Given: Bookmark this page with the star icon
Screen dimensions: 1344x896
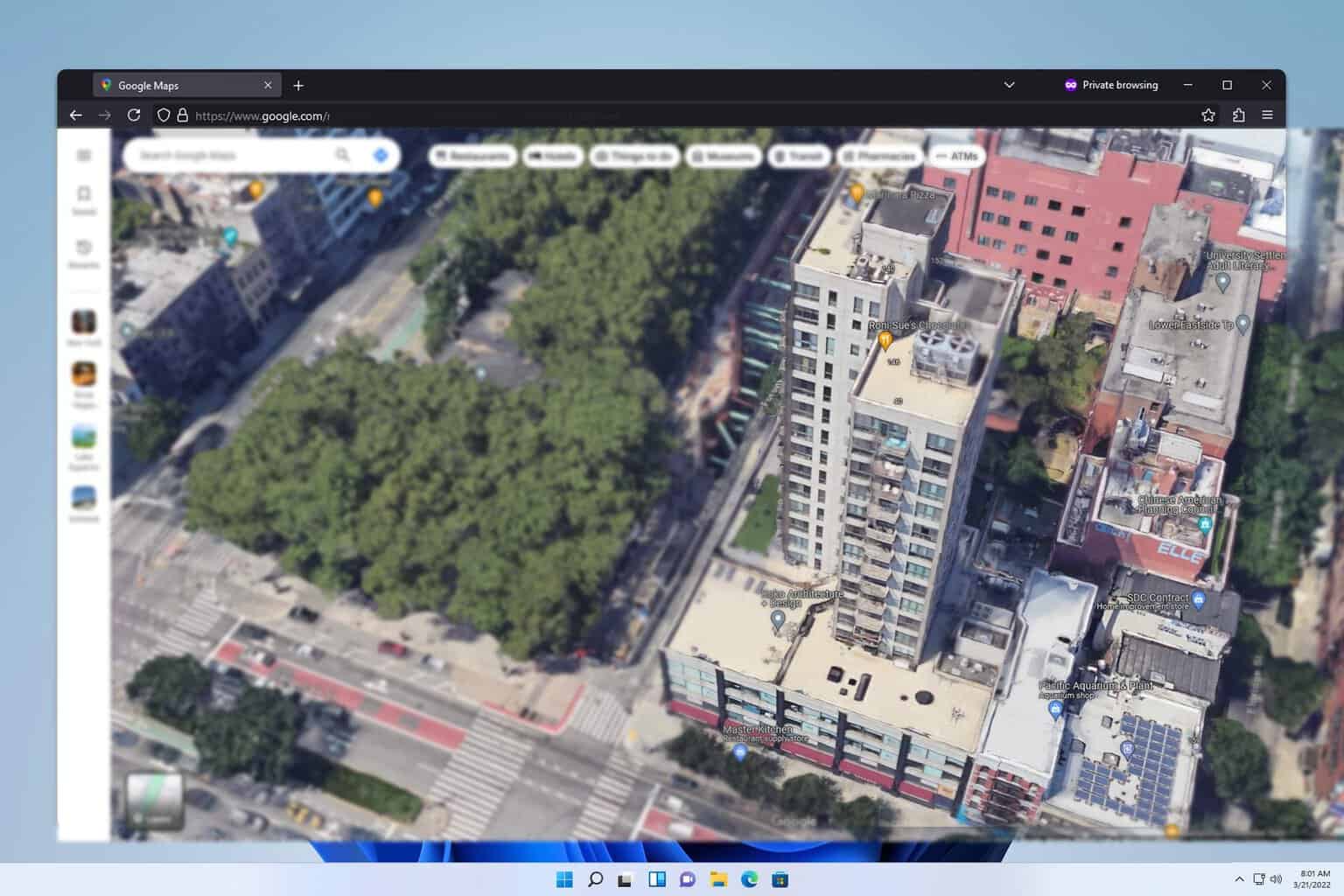Looking at the screenshot, I should pyautogui.click(x=1208, y=115).
